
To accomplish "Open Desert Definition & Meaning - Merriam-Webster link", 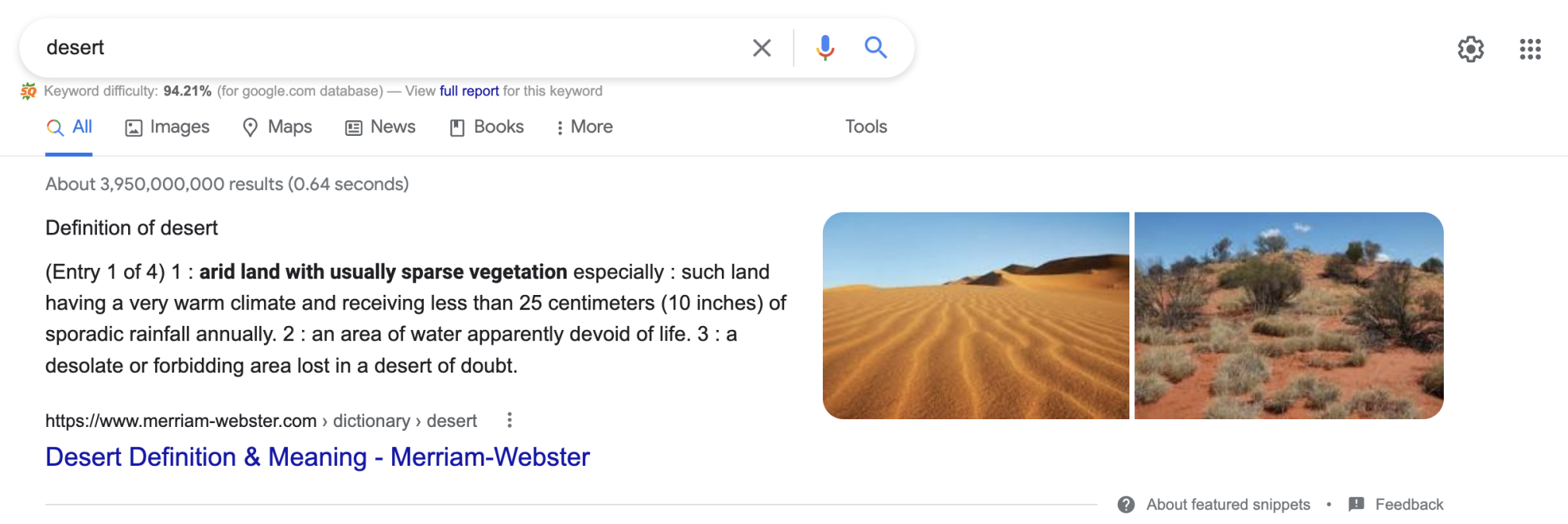I will 317,456.
